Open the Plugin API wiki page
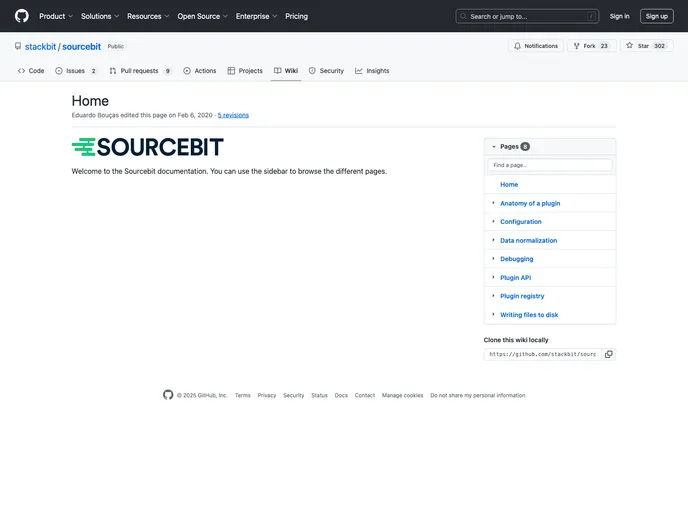This screenshot has height=512, width=688. pos(516,278)
